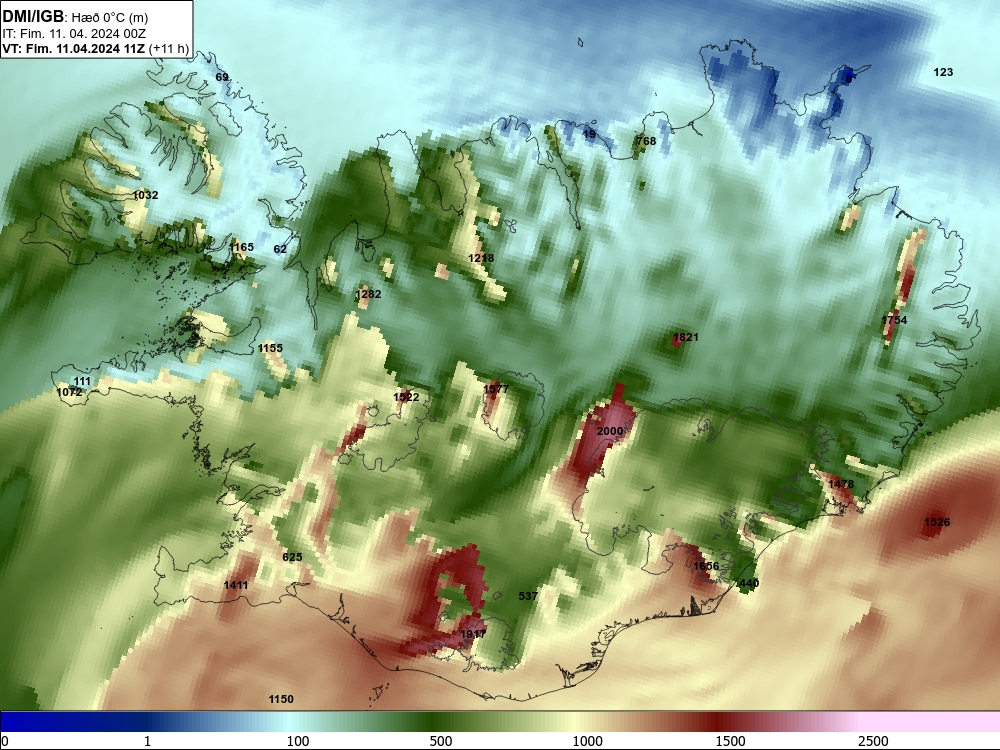The height and width of the screenshot is (750, 1000).
Task: Click the map value 1526 offshore
Action: pos(937,522)
